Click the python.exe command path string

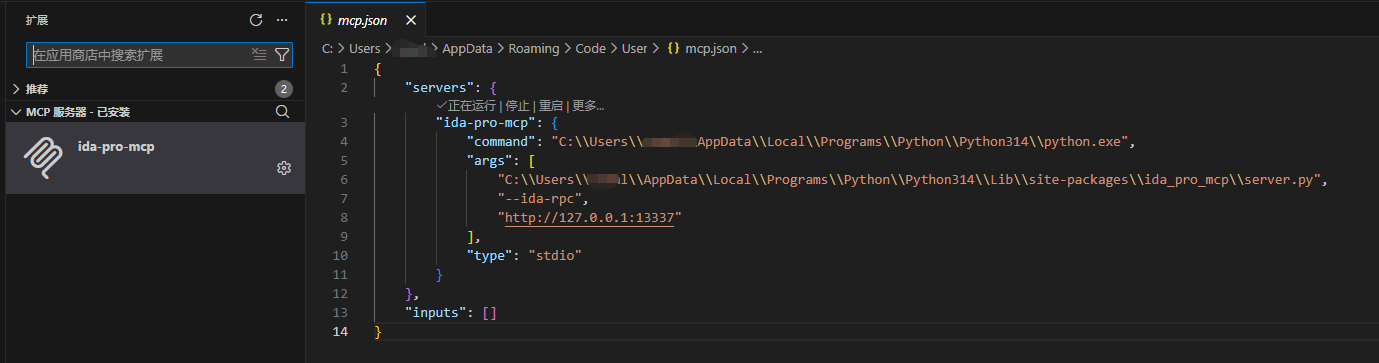coord(841,142)
